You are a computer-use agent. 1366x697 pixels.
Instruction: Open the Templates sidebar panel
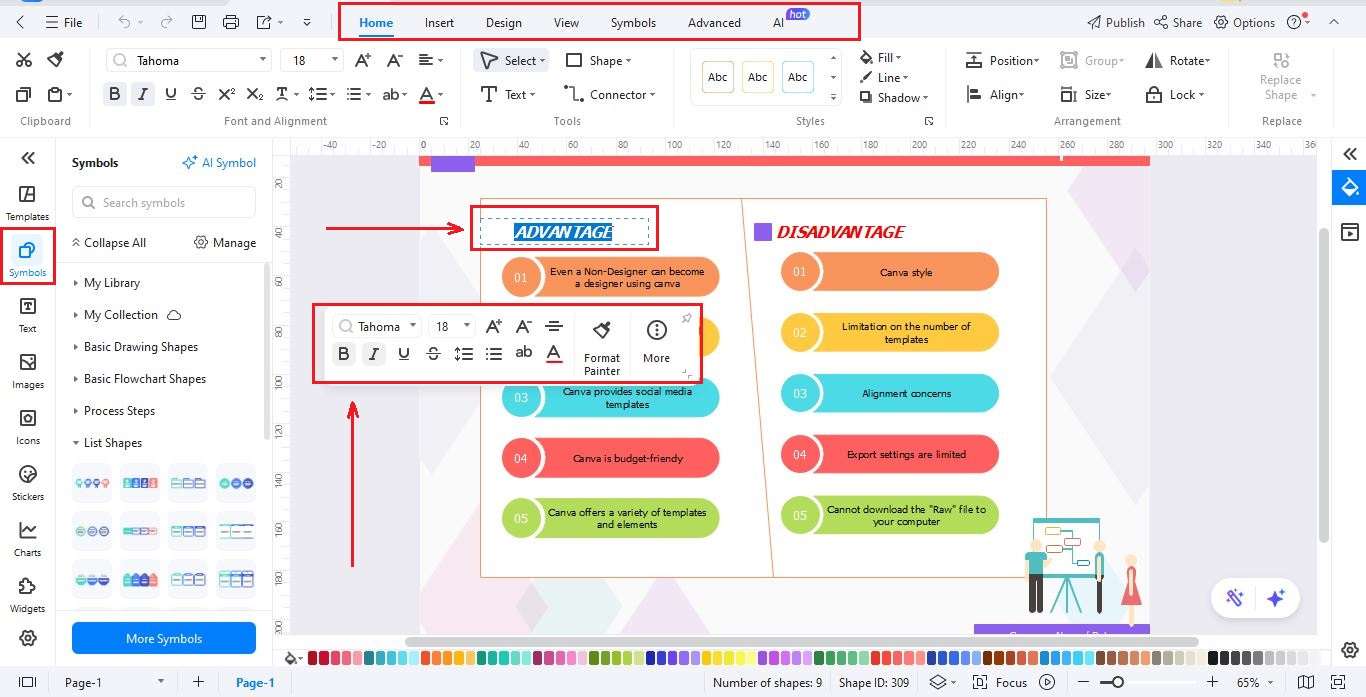(27, 202)
